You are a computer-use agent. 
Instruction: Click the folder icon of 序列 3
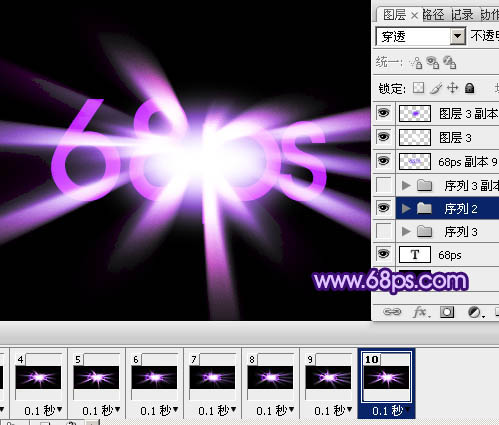coord(425,231)
